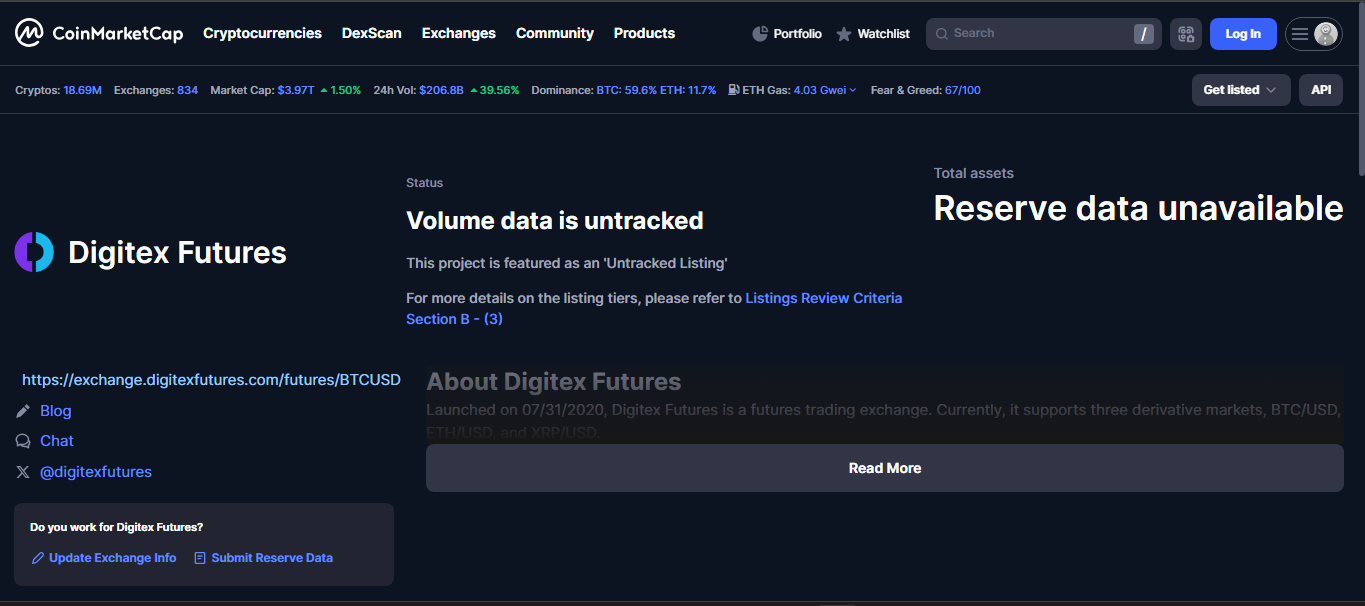Open the Portfolio pie chart icon

(x=760, y=34)
